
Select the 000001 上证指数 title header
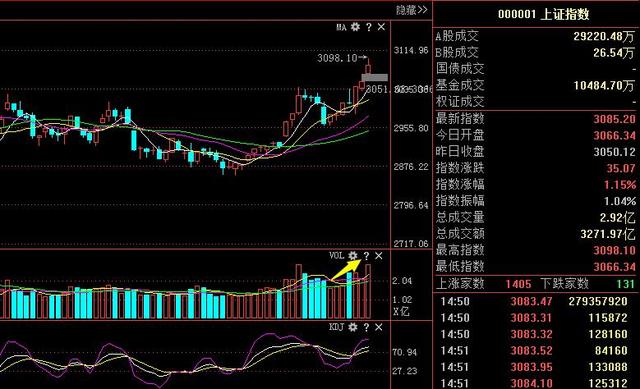click(544, 14)
